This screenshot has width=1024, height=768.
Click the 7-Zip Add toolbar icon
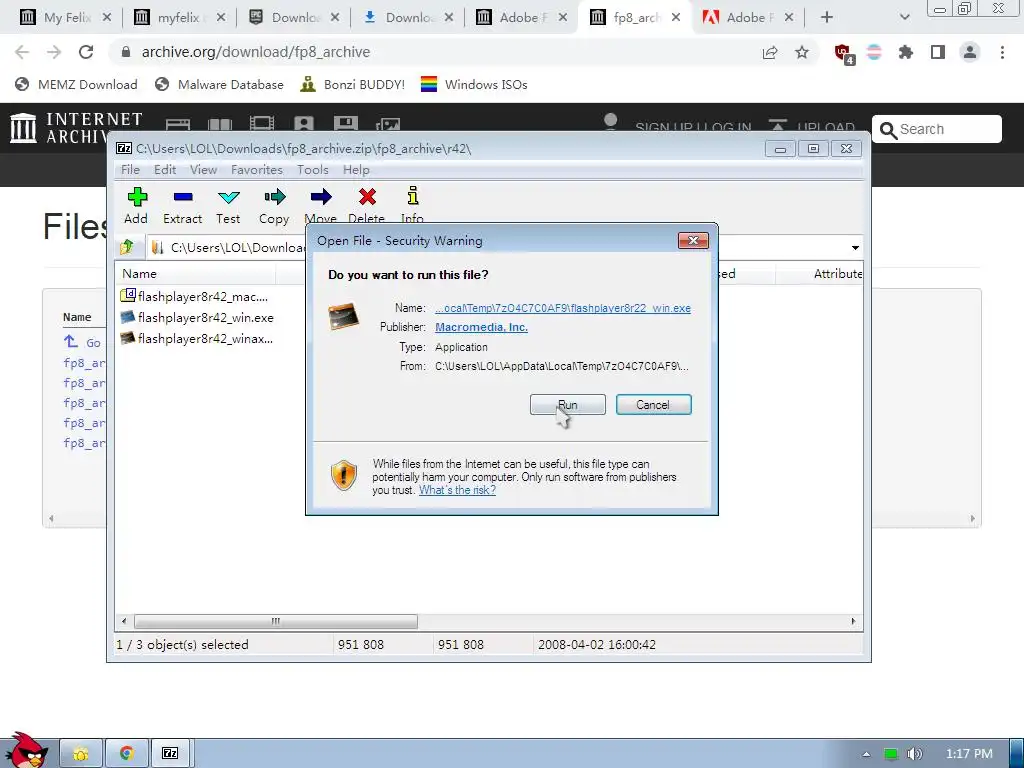point(136,206)
